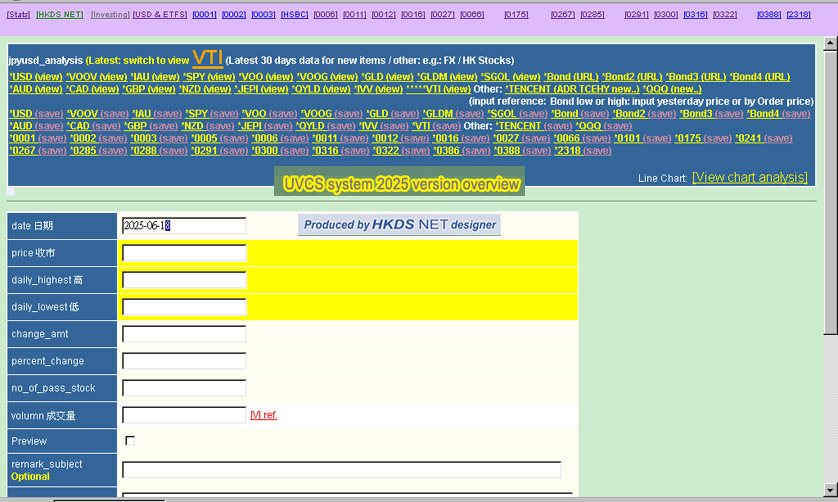This screenshot has height=502, width=838.
Task: Focus the change_amt input field
Action: (184, 334)
